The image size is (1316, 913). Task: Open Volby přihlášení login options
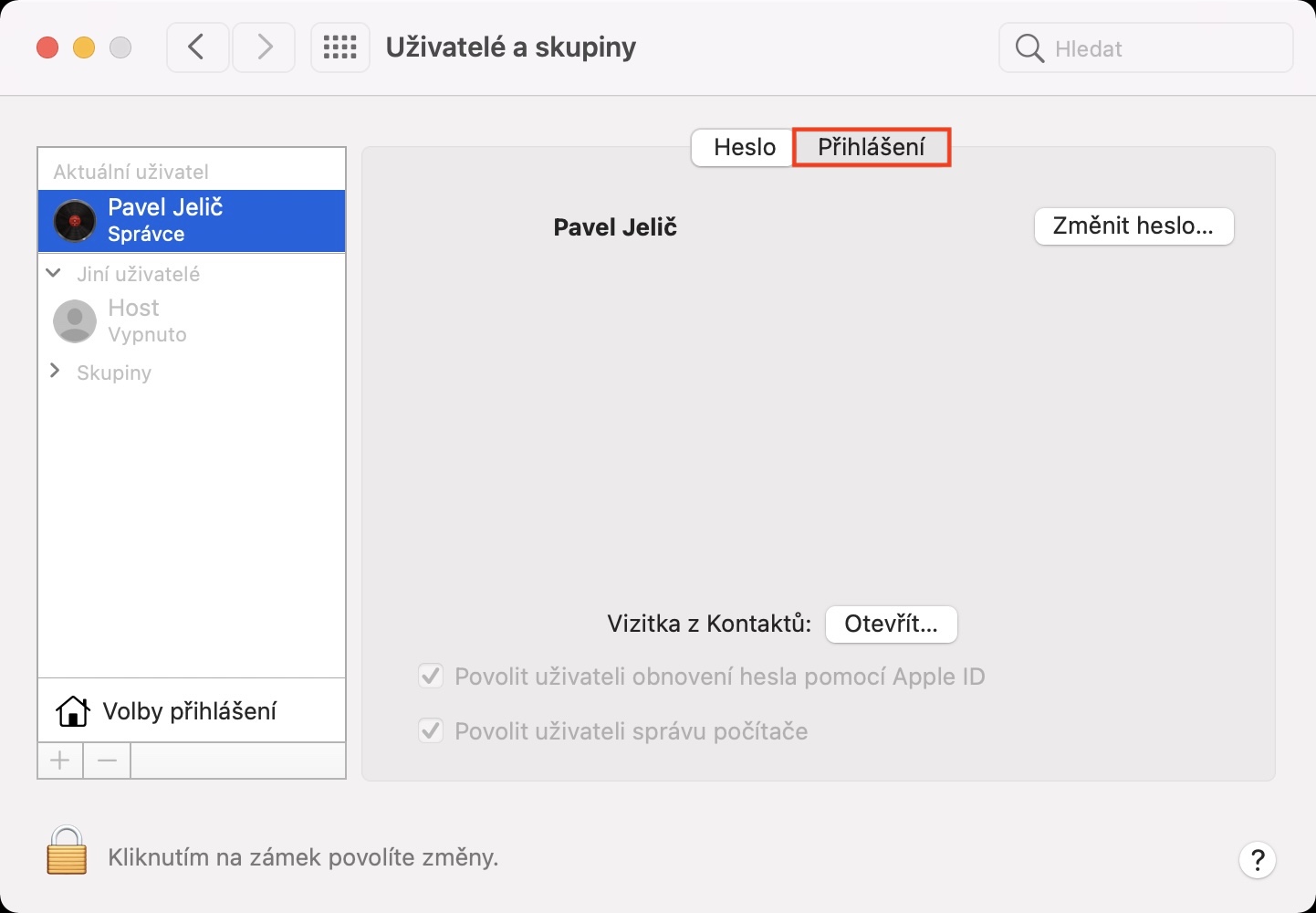coord(189,711)
